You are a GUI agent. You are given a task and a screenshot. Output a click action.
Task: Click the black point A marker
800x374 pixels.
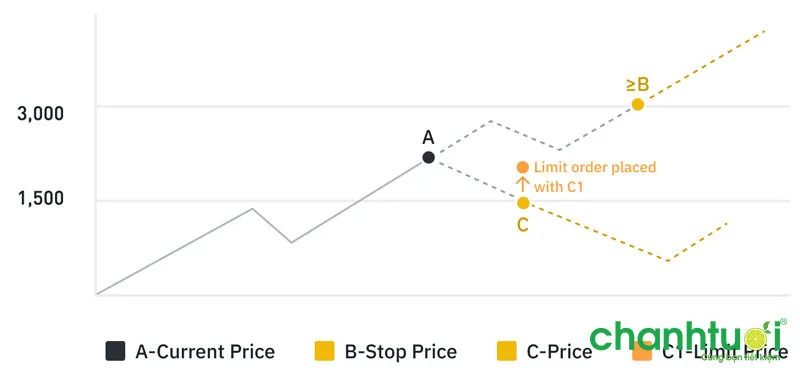point(429,158)
